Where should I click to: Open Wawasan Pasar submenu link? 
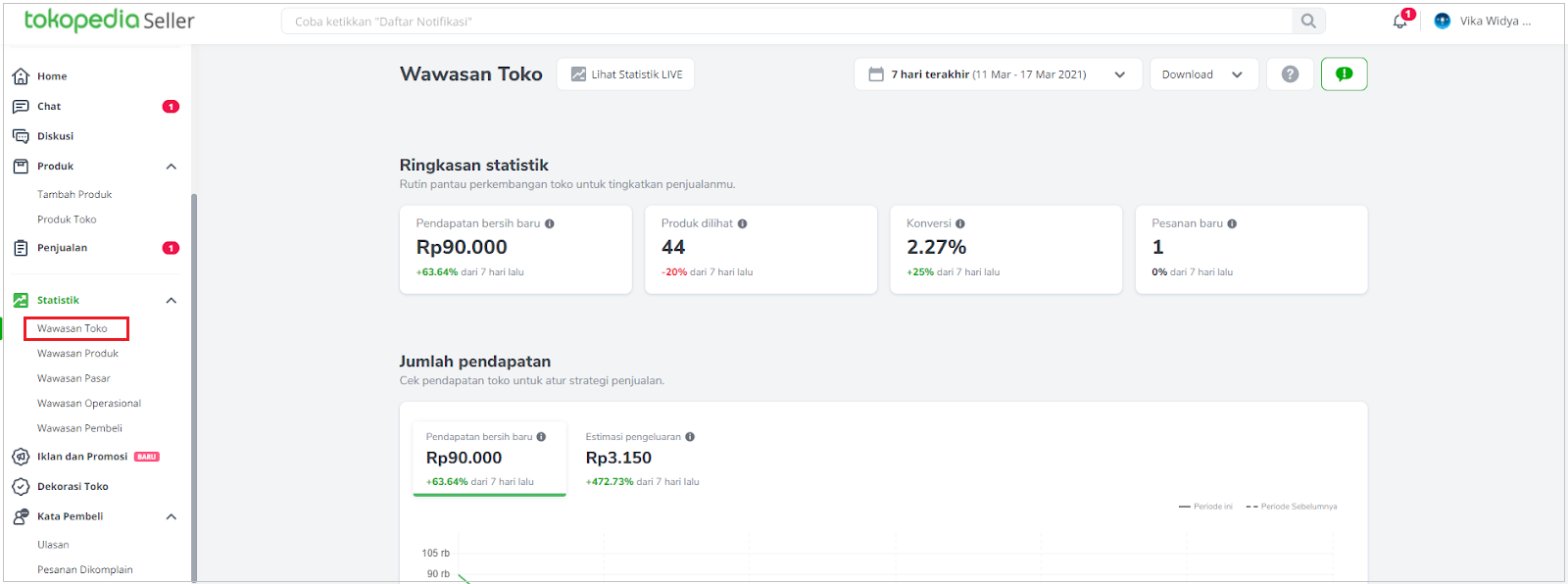pyautogui.click(x=73, y=378)
